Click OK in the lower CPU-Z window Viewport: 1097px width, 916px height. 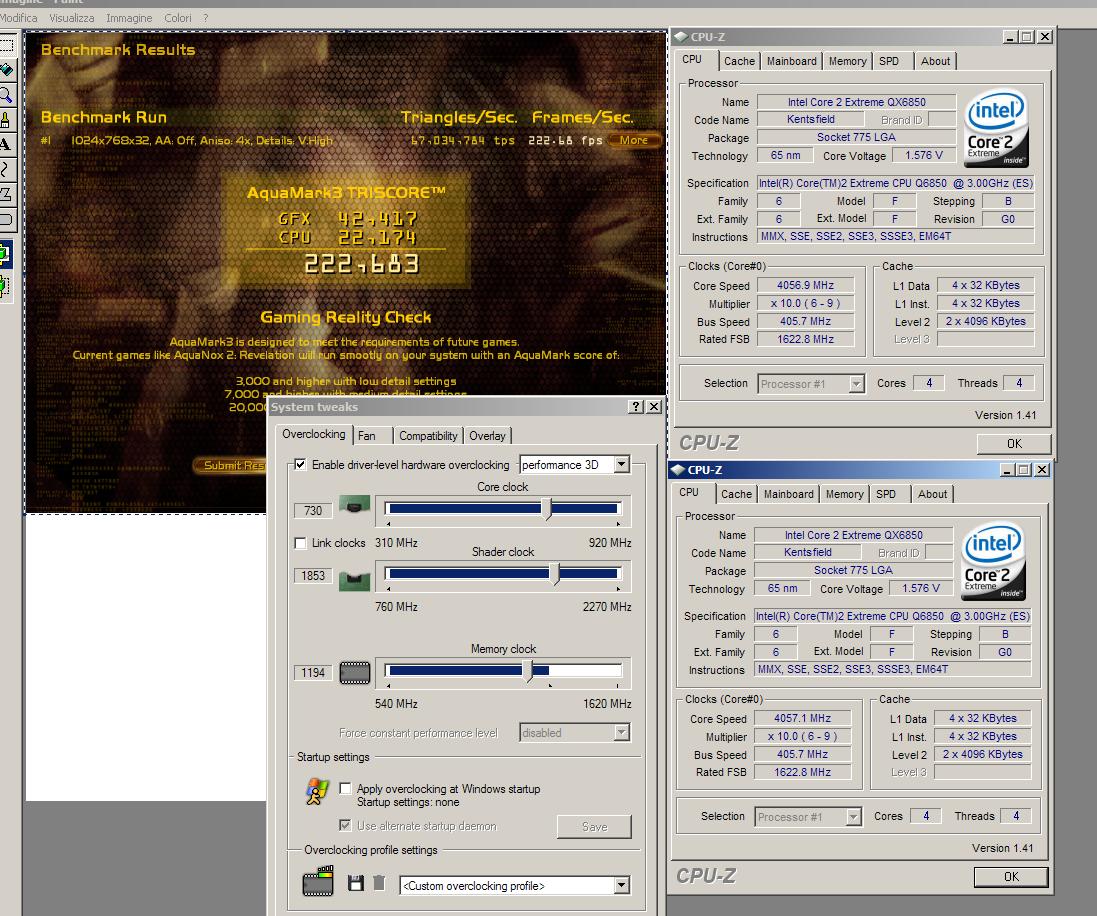coord(1011,877)
